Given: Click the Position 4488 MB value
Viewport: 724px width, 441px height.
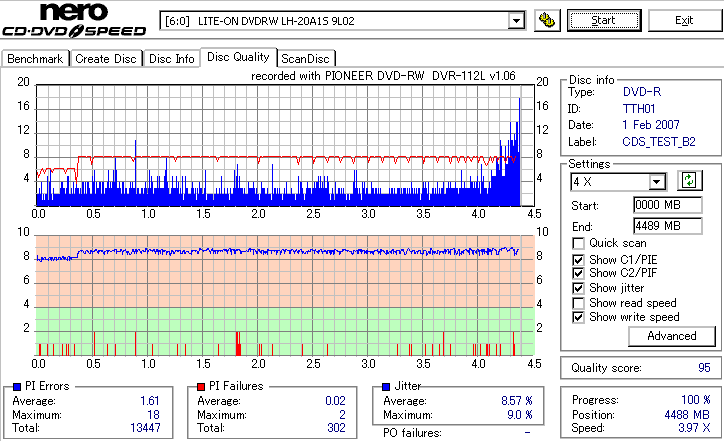Looking at the screenshot, I should pyautogui.click(x=687, y=415).
